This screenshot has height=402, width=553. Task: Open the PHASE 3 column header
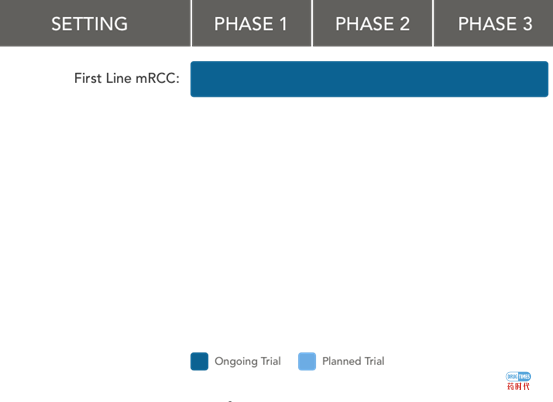click(x=495, y=24)
